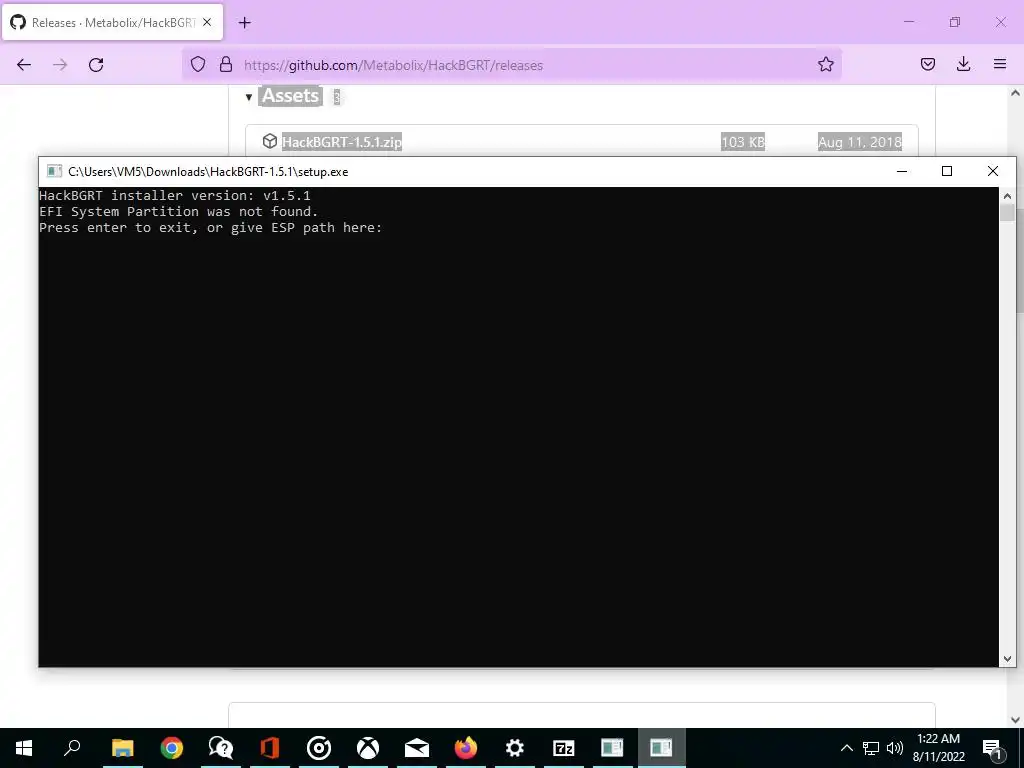Show hidden system tray icons
The image size is (1024, 768).
point(846,748)
